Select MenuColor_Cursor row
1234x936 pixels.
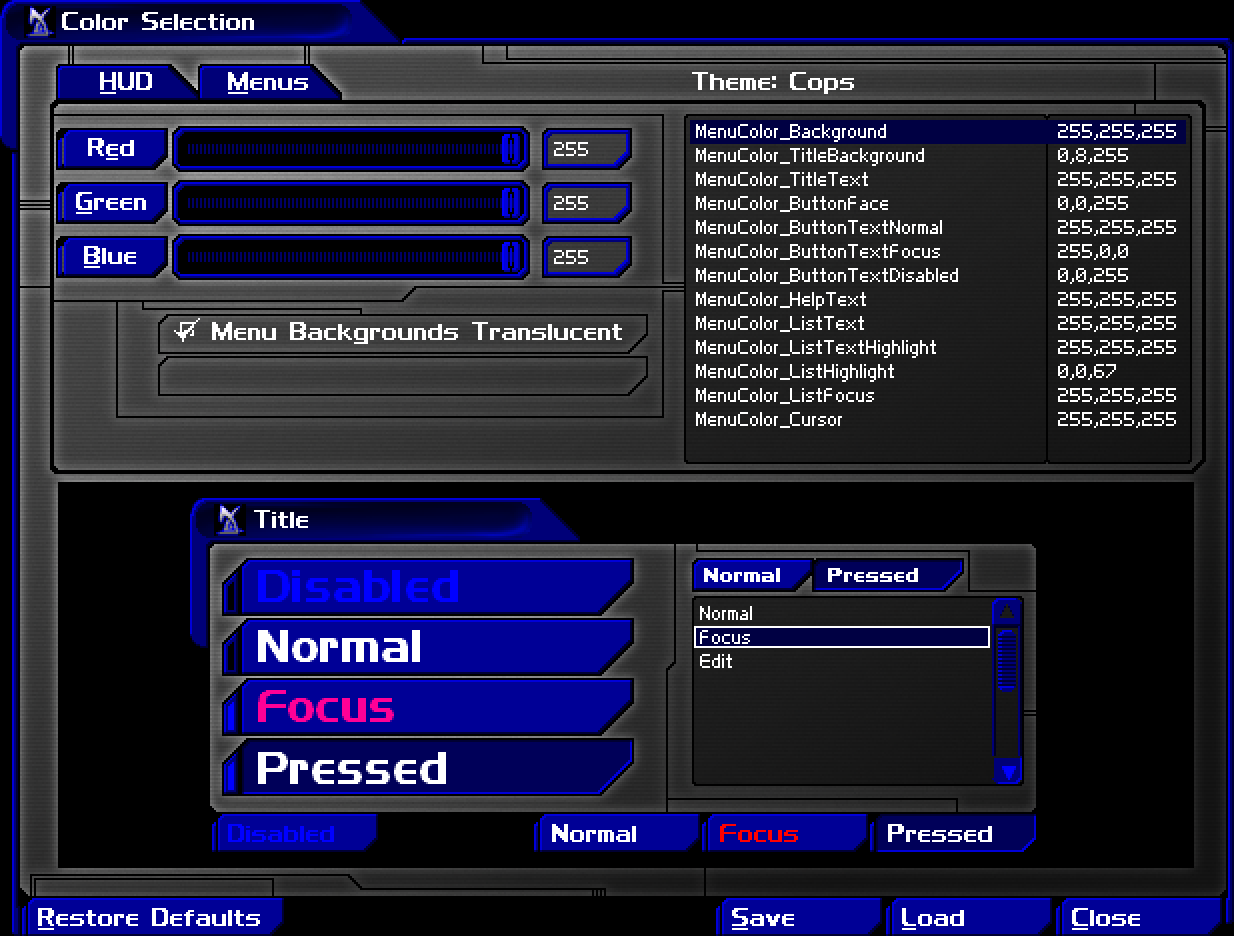937,419
